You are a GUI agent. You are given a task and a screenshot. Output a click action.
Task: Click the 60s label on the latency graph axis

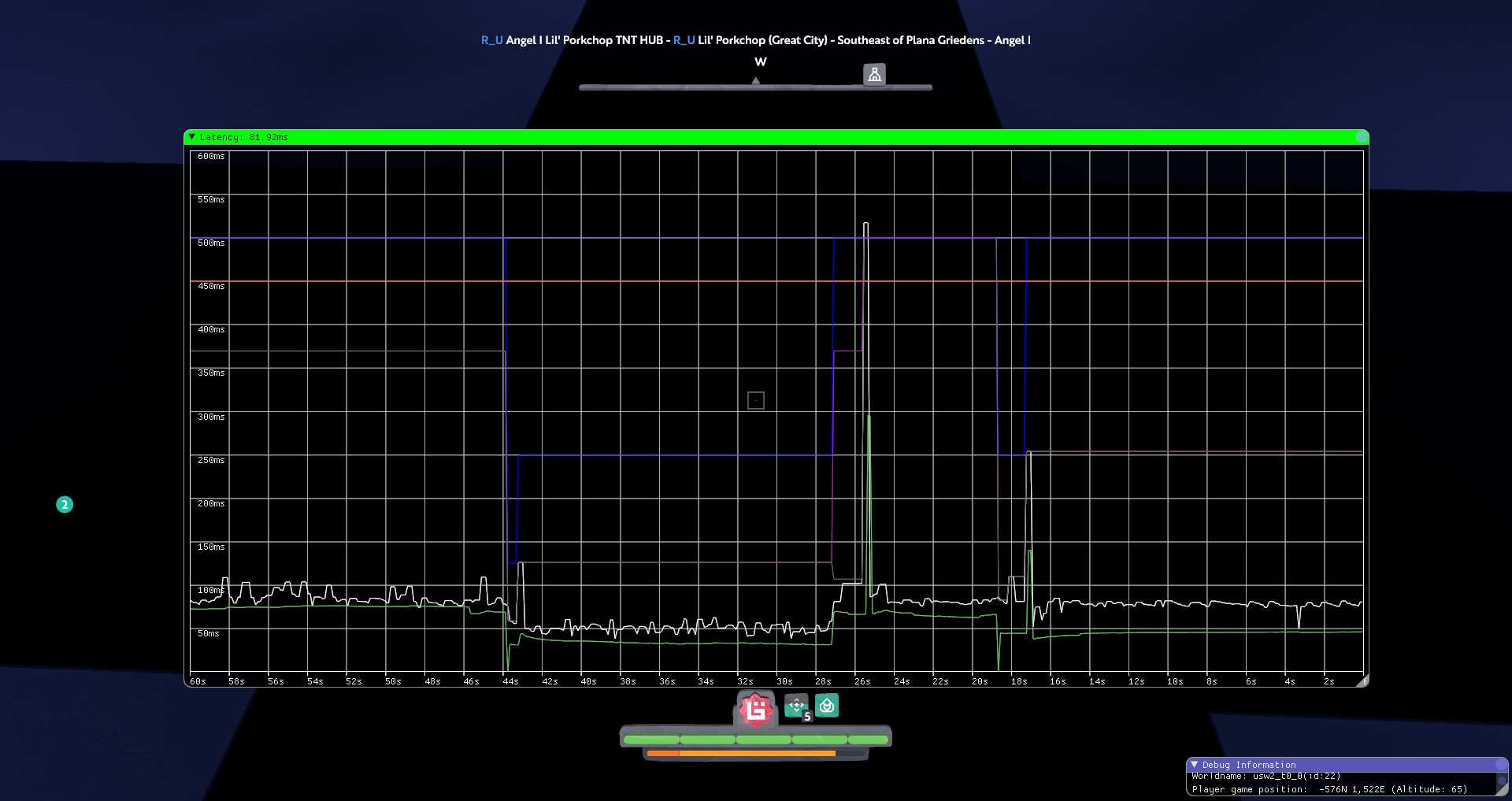[198, 682]
